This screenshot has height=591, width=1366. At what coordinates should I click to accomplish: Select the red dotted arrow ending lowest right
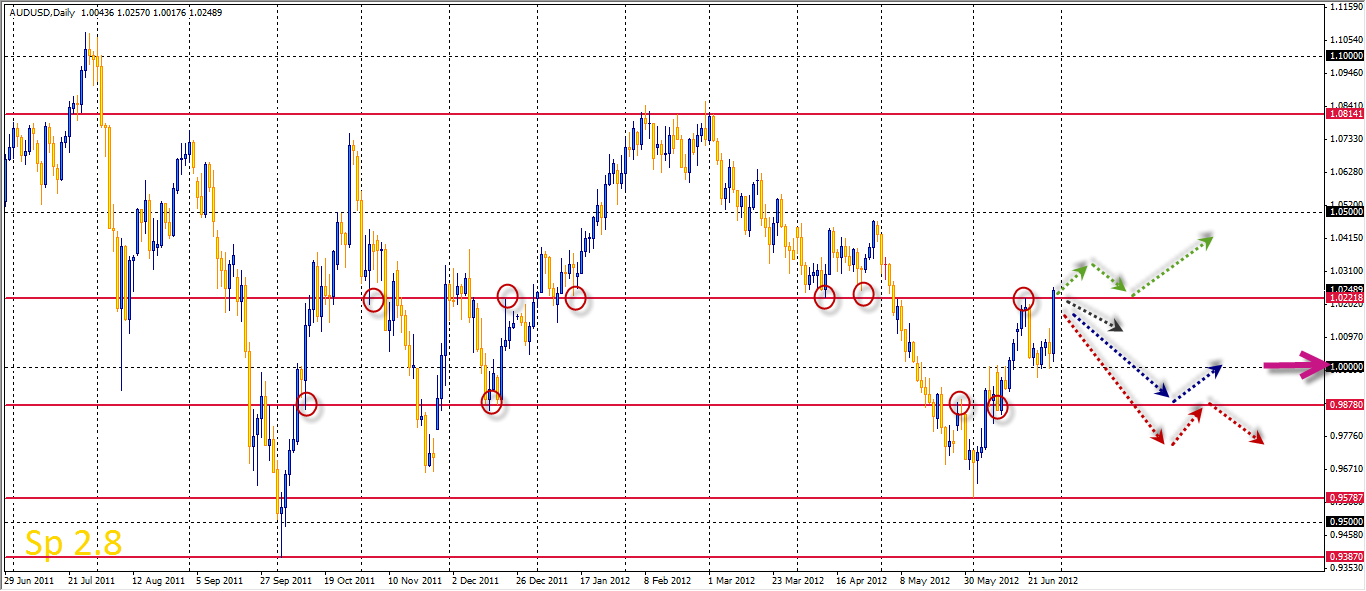click(x=1237, y=422)
